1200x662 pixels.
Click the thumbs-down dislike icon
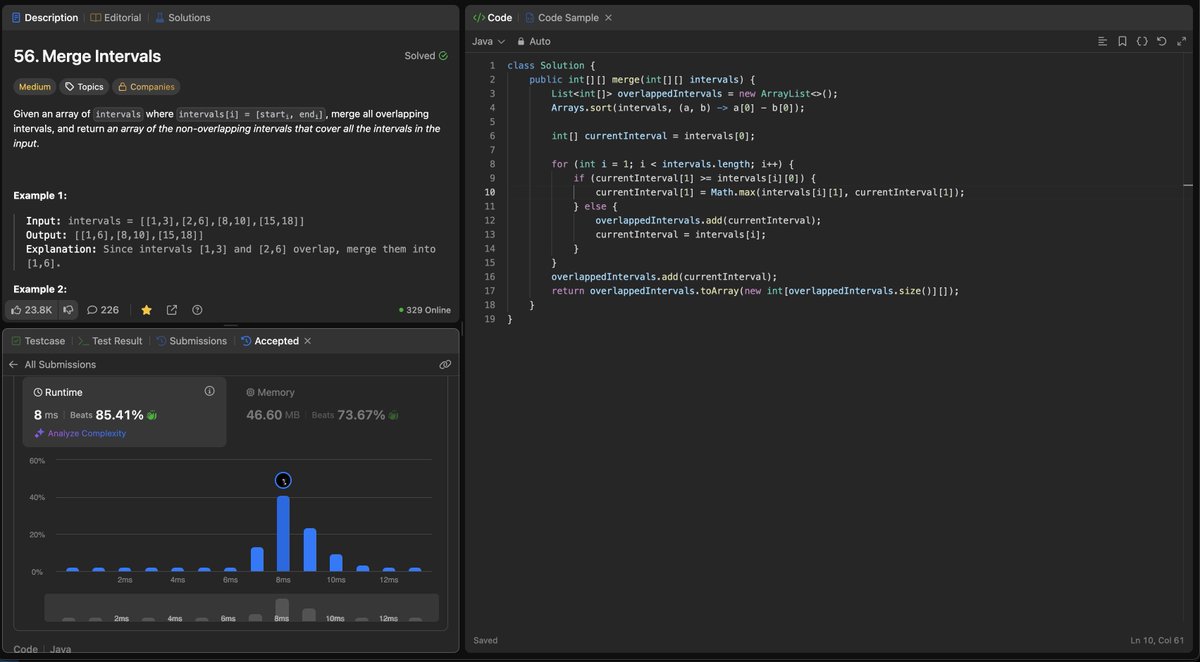click(69, 310)
